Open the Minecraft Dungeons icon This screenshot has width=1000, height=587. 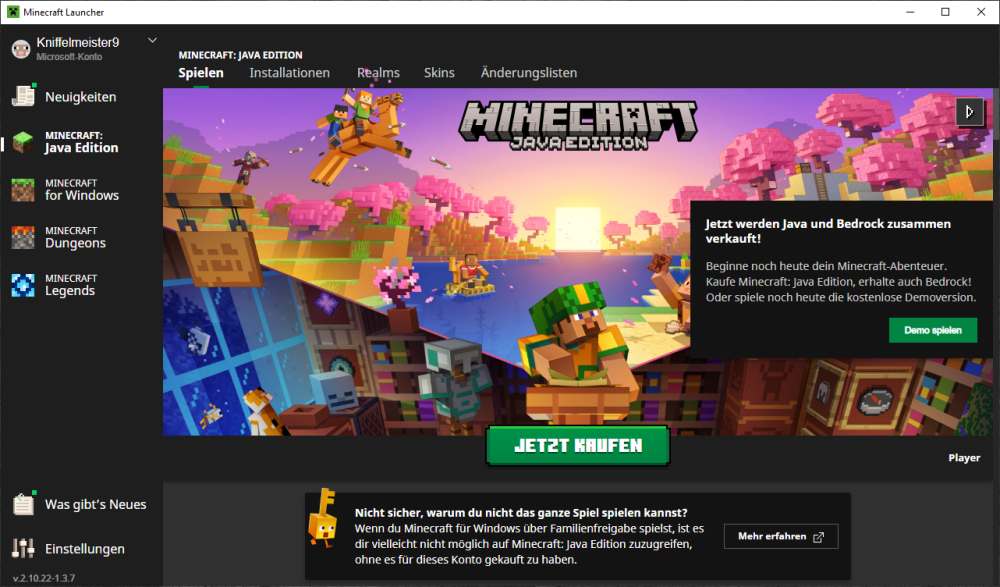23,237
